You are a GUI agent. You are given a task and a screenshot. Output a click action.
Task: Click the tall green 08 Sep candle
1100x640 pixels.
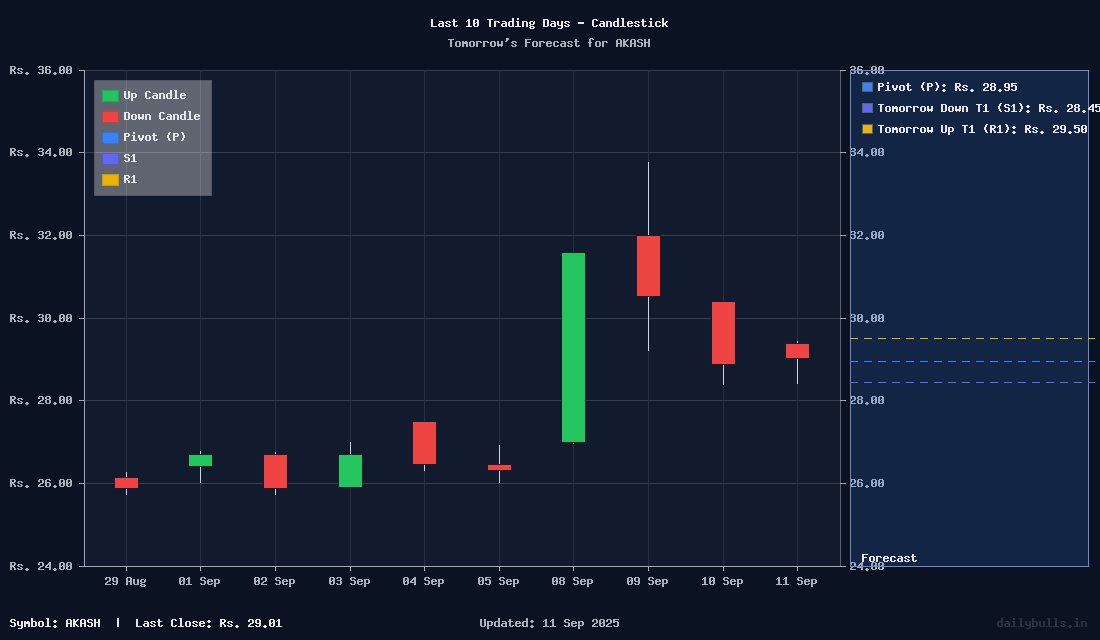[574, 347]
